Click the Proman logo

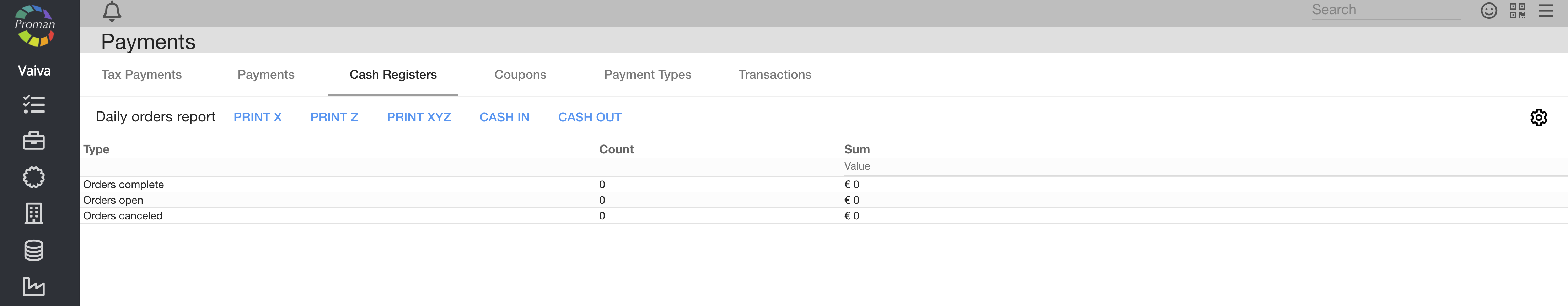click(35, 26)
